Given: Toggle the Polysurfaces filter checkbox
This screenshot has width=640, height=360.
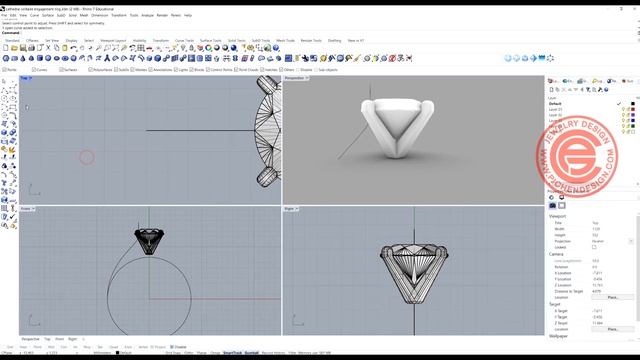Looking at the screenshot, I should point(90,70).
